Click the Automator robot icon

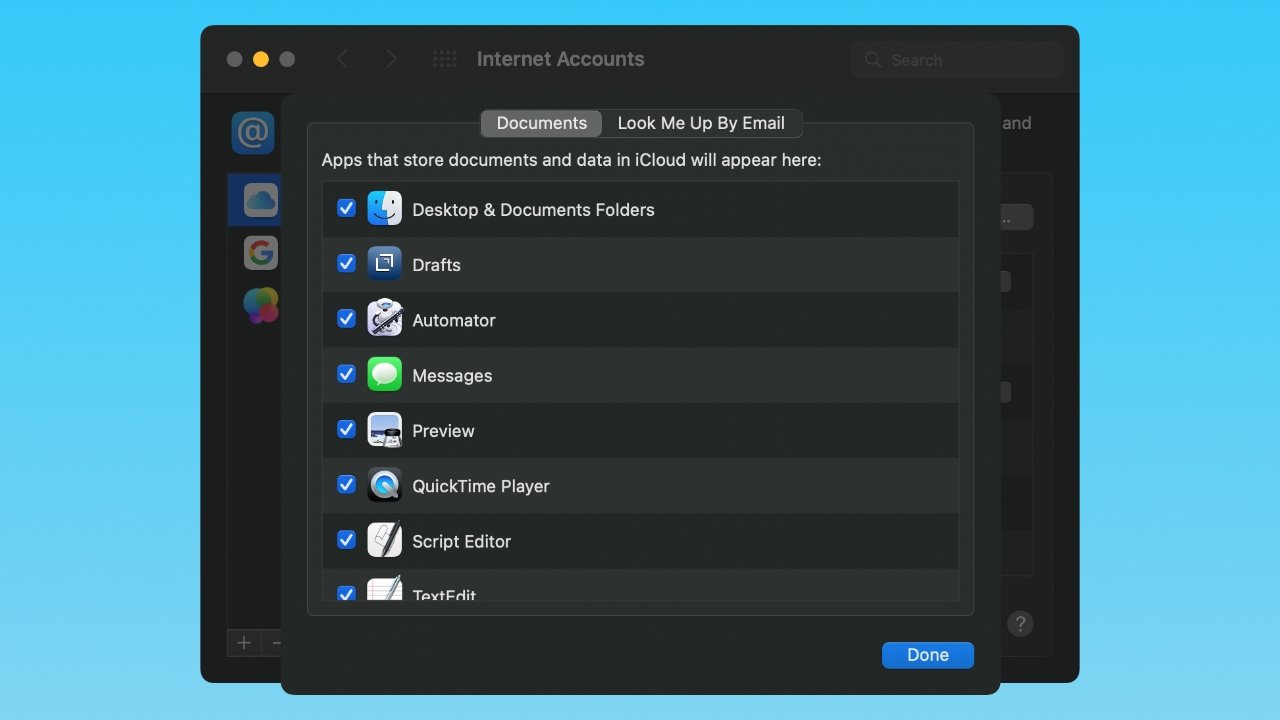tap(384, 319)
